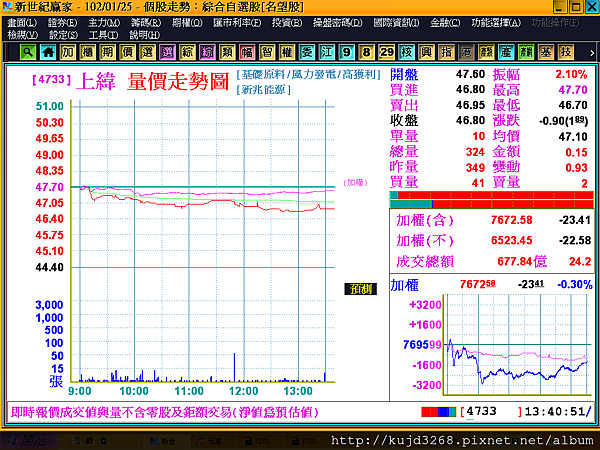Click the 預測 forecast button

[360, 289]
